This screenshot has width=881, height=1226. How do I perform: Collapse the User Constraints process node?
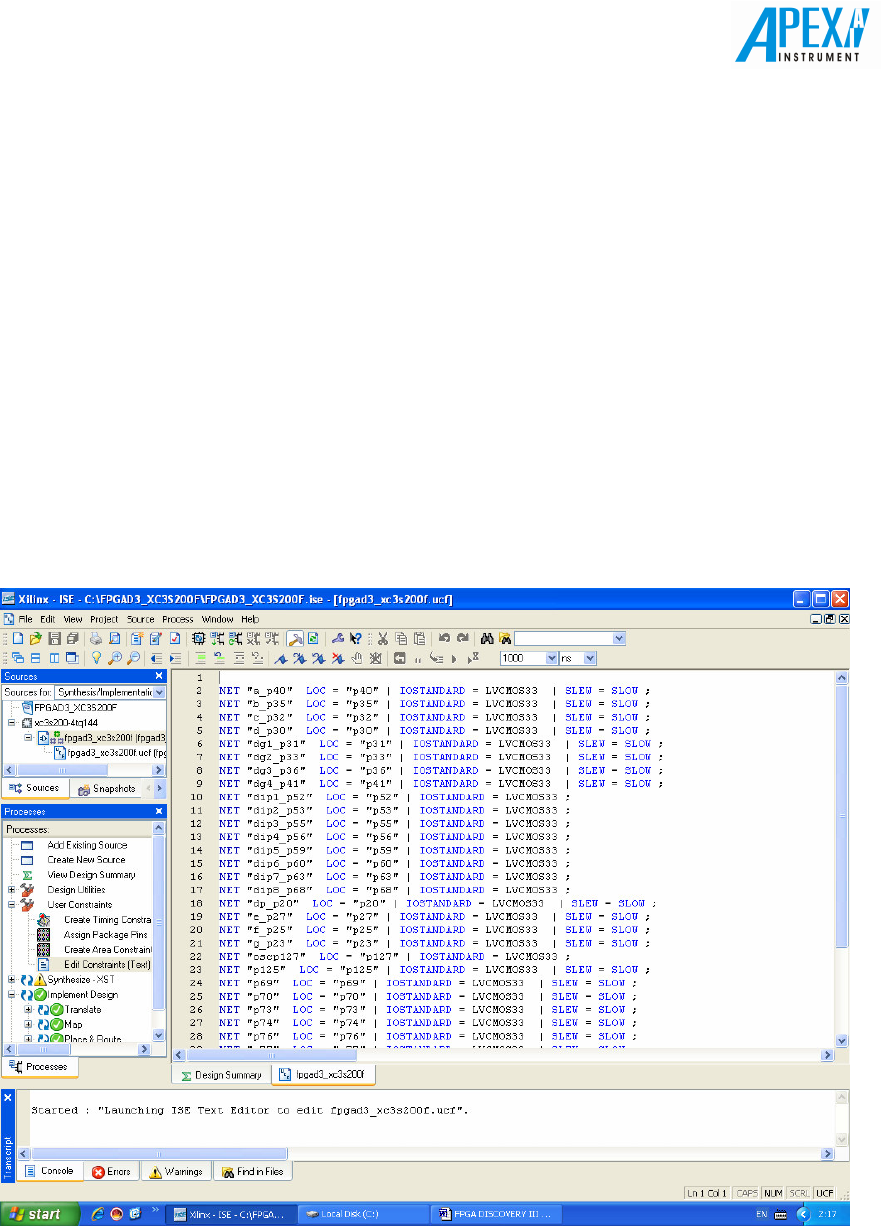click(x=12, y=904)
